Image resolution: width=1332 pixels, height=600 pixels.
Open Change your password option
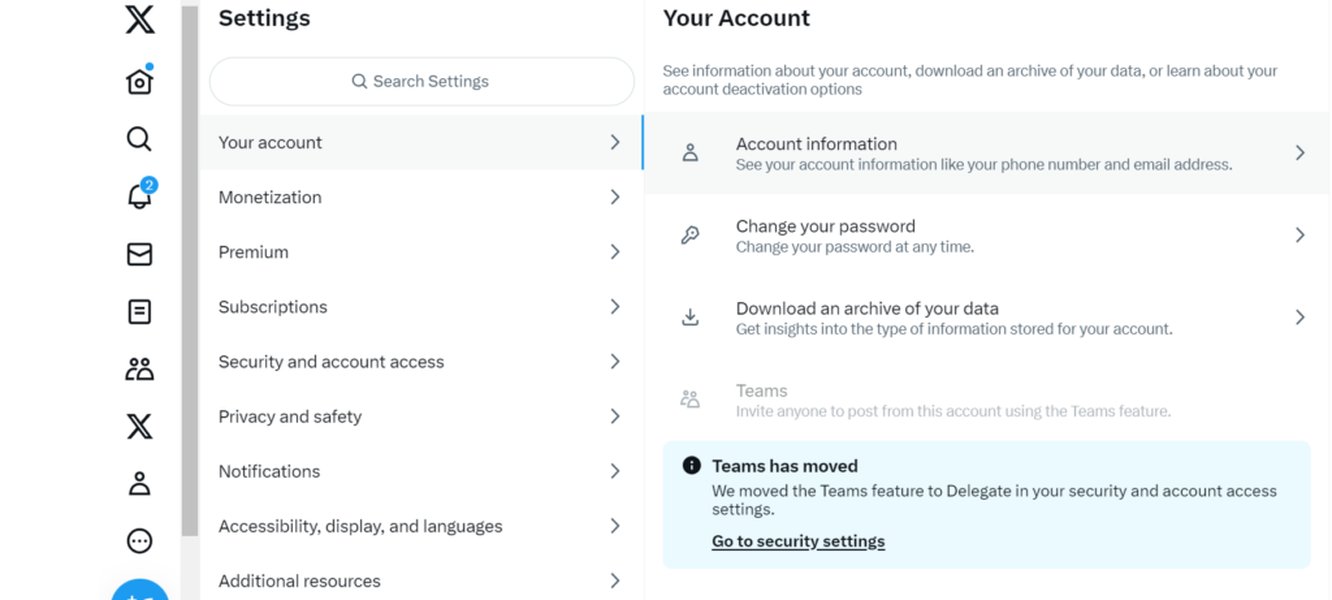tap(987, 235)
